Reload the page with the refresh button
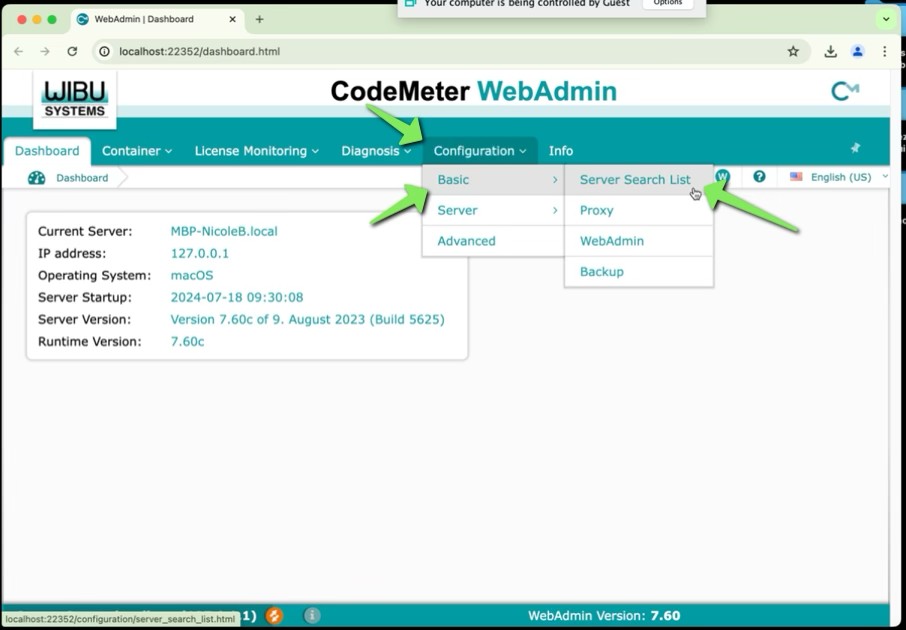This screenshot has height=630, width=906. pyautogui.click(x=72, y=51)
